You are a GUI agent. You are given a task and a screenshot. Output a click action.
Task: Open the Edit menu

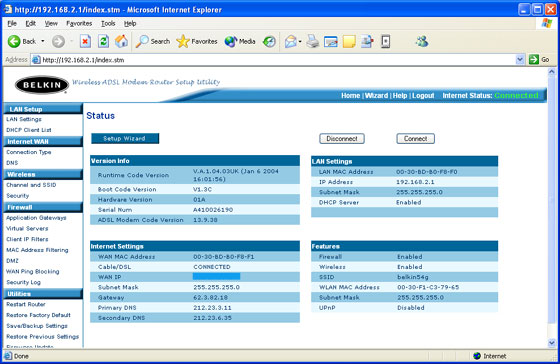[30, 24]
